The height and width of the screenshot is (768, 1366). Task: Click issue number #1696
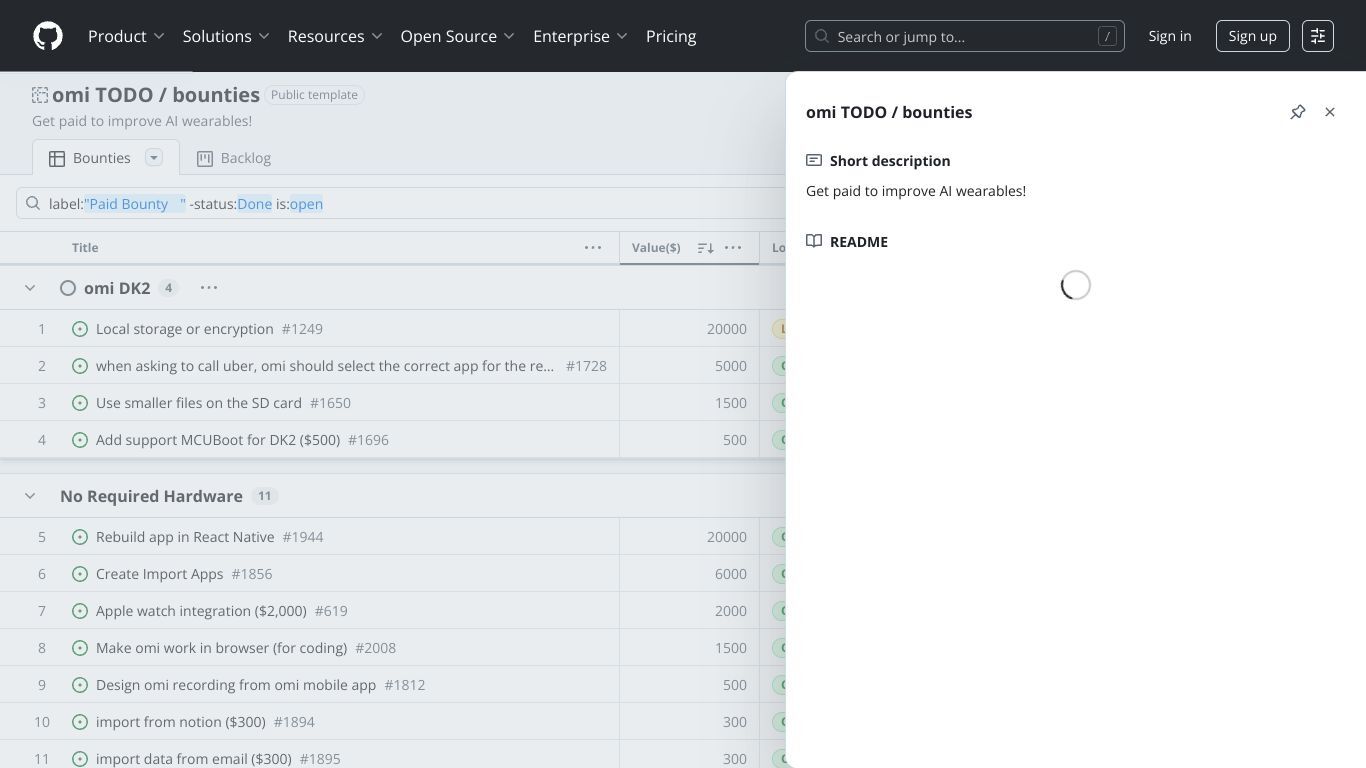point(368,440)
